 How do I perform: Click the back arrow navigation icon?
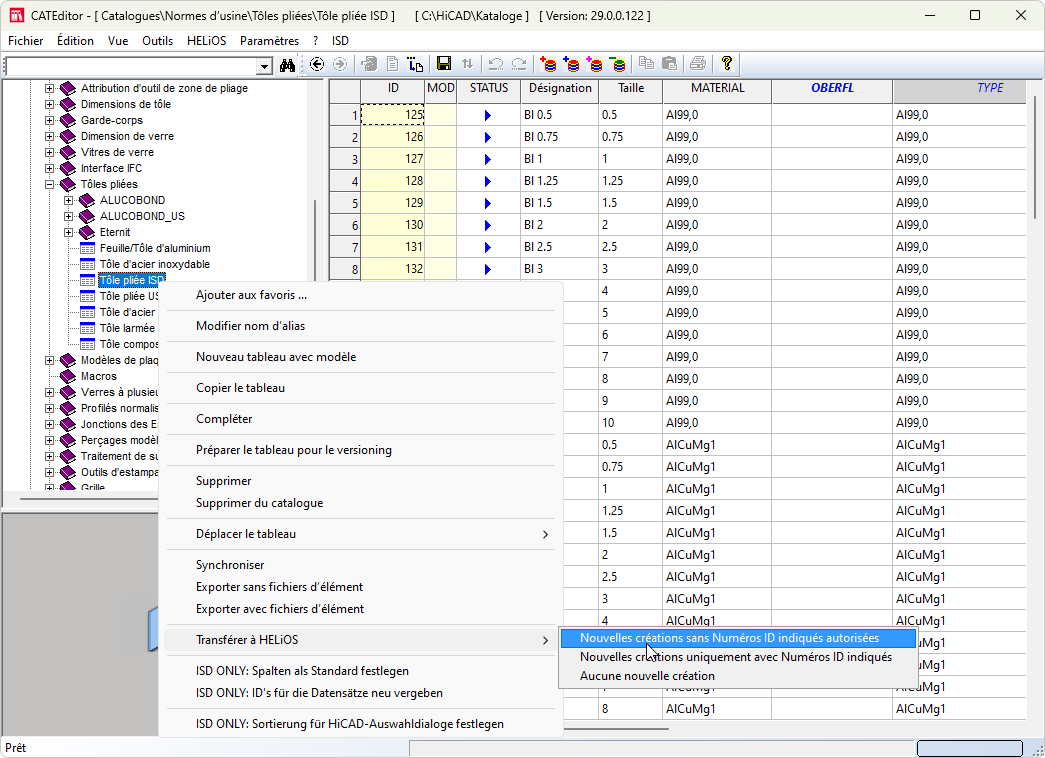[x=317, y=64]
